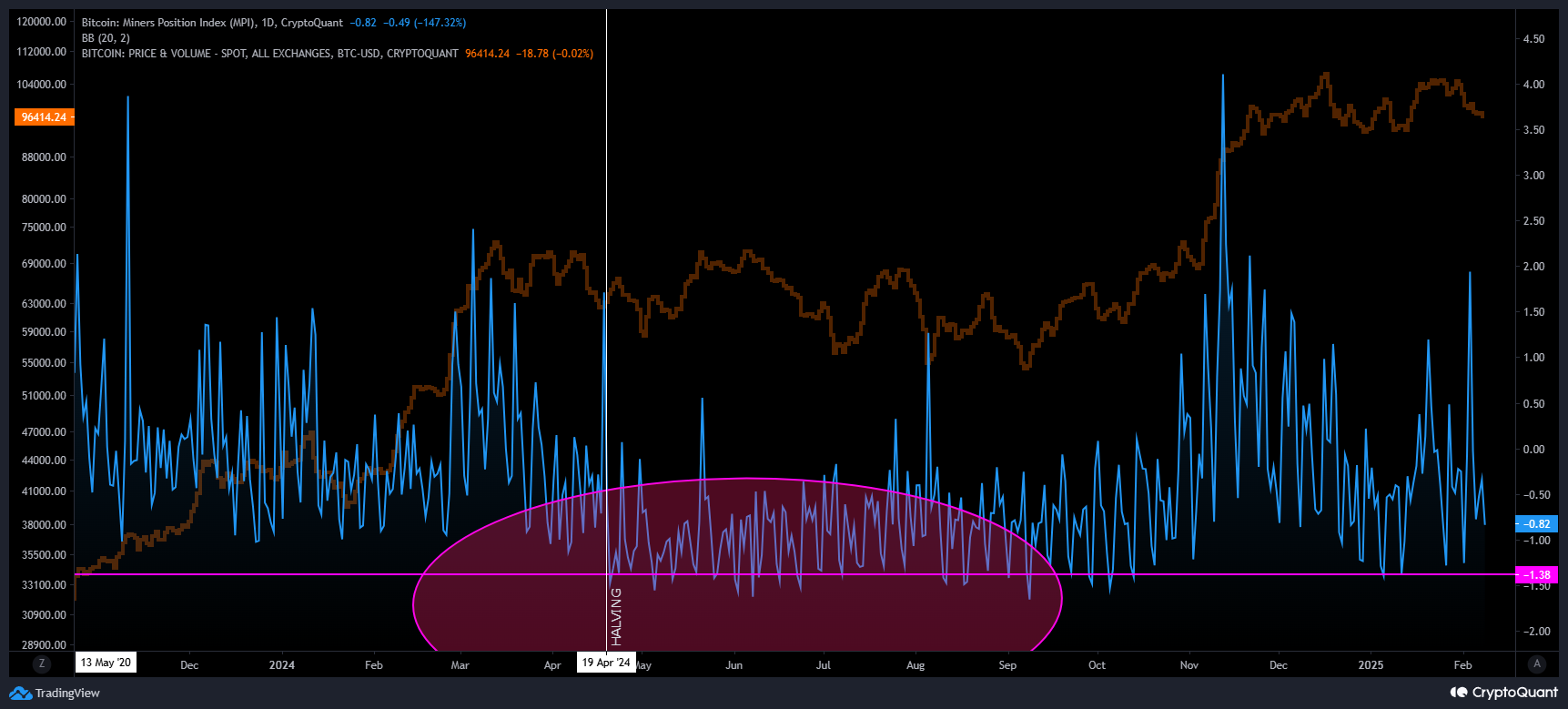Click the magenta -1.38 line label

pos(1536,575)
